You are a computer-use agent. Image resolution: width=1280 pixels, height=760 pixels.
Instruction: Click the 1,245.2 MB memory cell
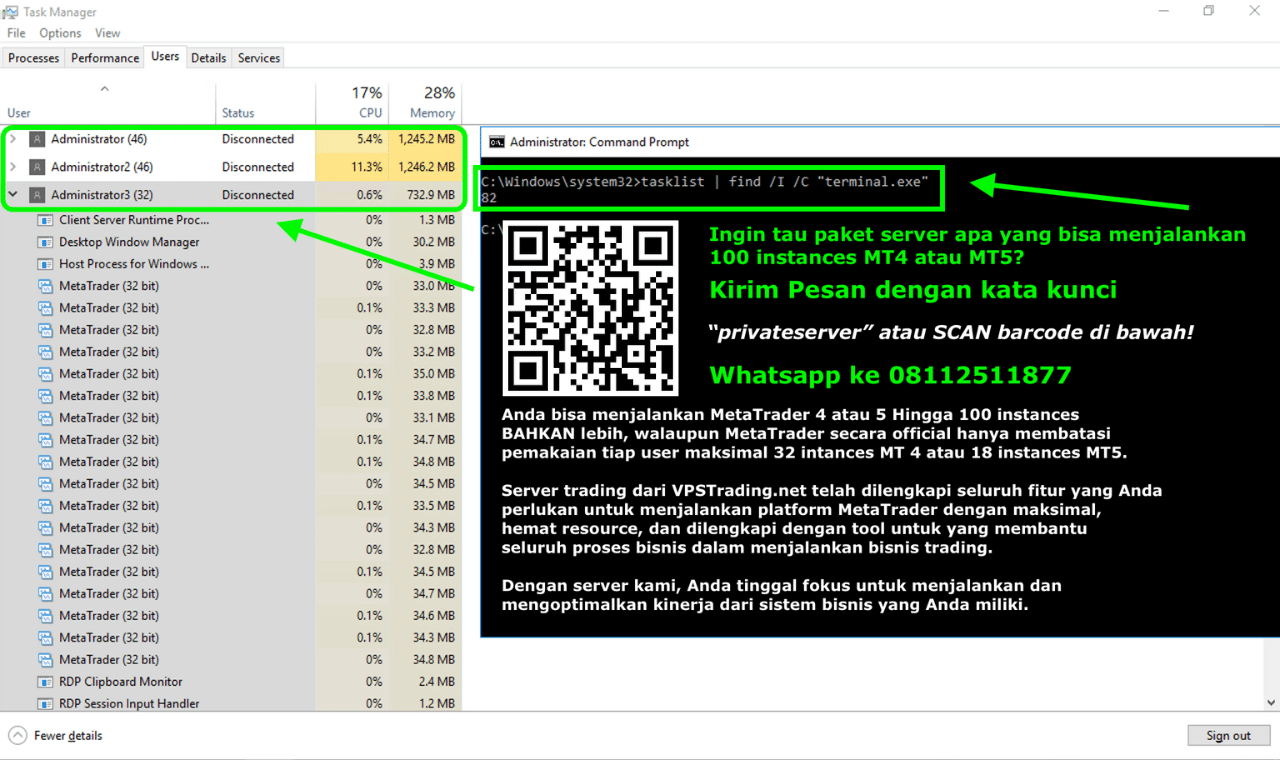pyautogui.click(x=426, y=139)
